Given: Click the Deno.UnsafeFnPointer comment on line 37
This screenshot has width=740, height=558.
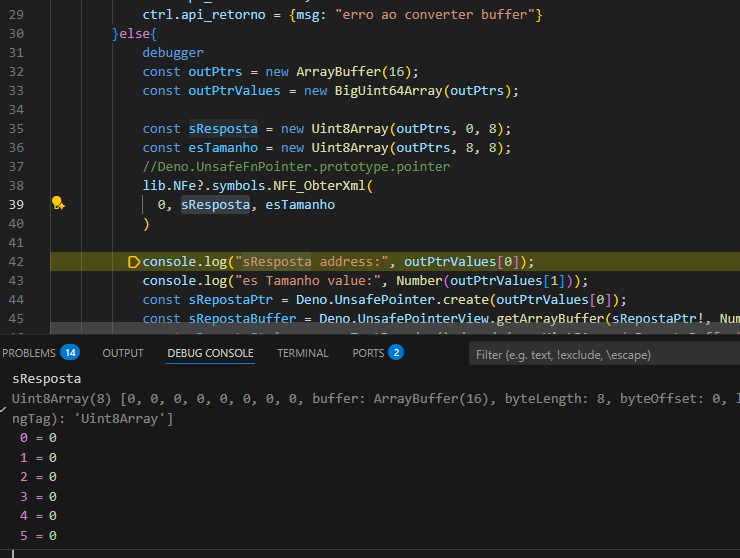Looking at the screenshot, I should coord(296,167).
